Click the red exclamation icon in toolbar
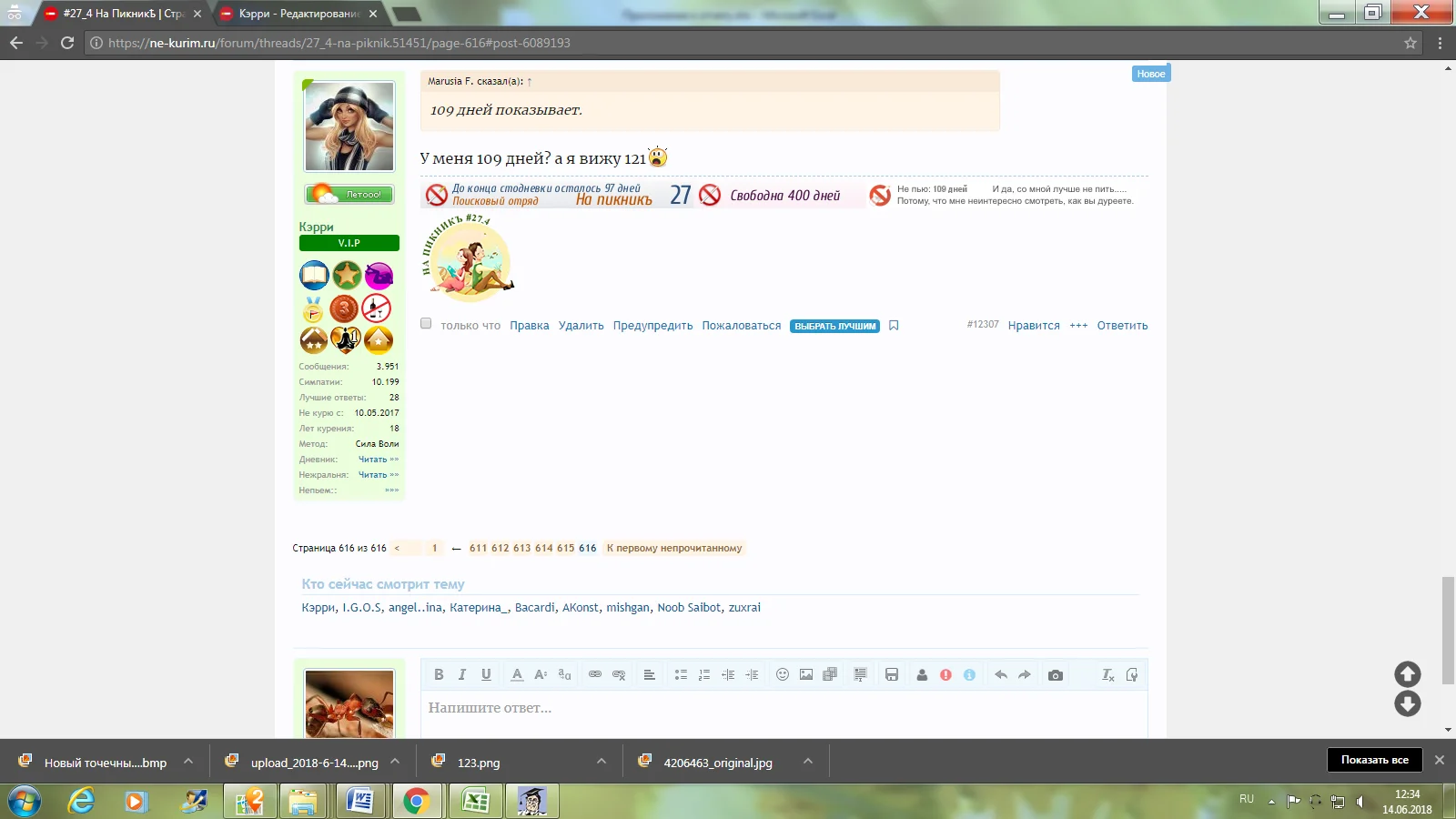 click(x=945, y=674)
